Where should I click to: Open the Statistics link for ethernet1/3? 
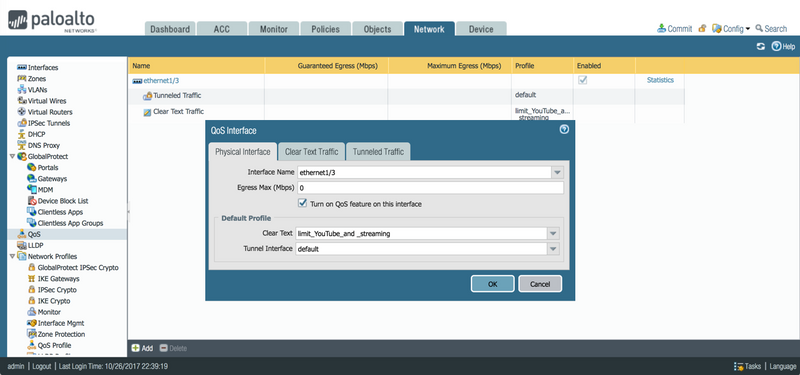[x=660, y=80]
